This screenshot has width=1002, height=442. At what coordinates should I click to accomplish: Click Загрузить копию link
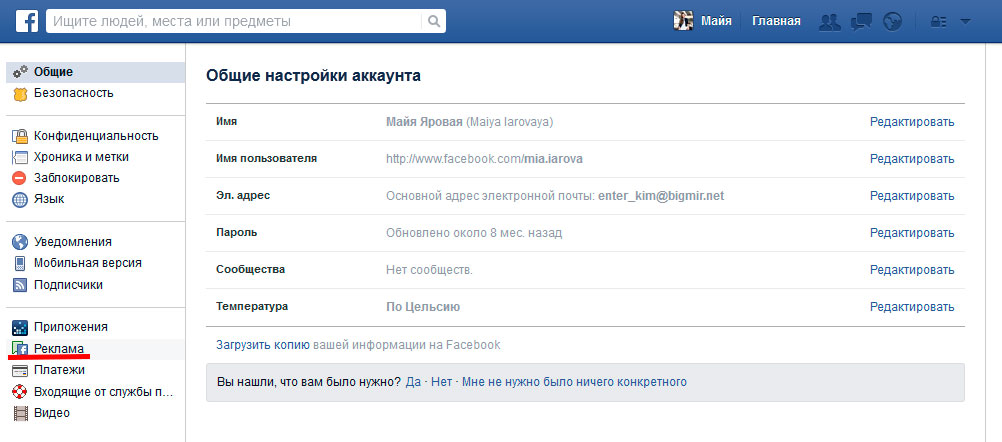coord(262,345)
